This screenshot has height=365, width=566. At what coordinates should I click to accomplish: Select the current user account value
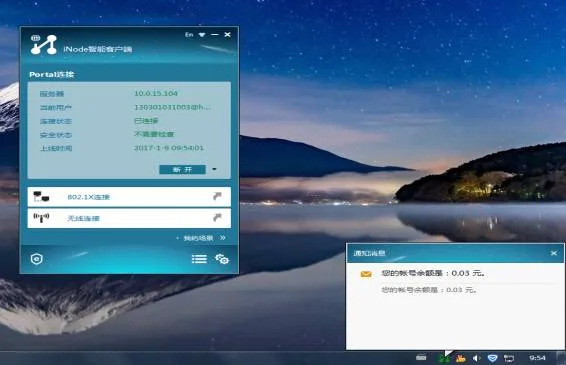pos(172,107)
